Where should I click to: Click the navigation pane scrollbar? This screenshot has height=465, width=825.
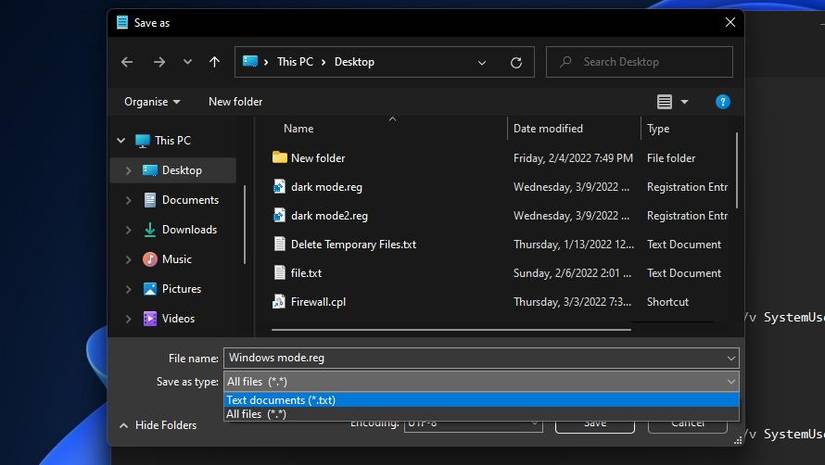point(245,224)
